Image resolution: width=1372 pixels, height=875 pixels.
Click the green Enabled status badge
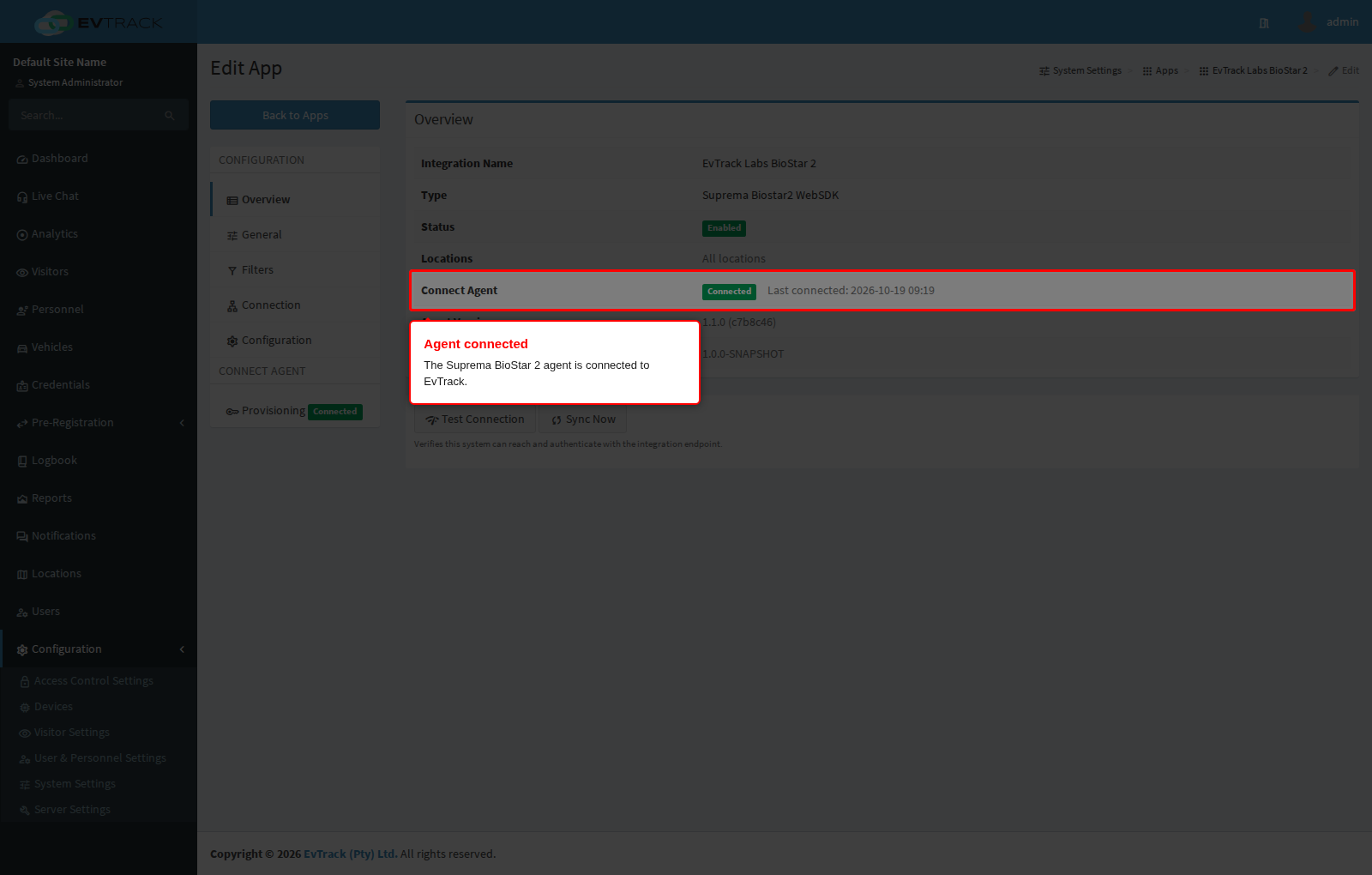[724, 228]
